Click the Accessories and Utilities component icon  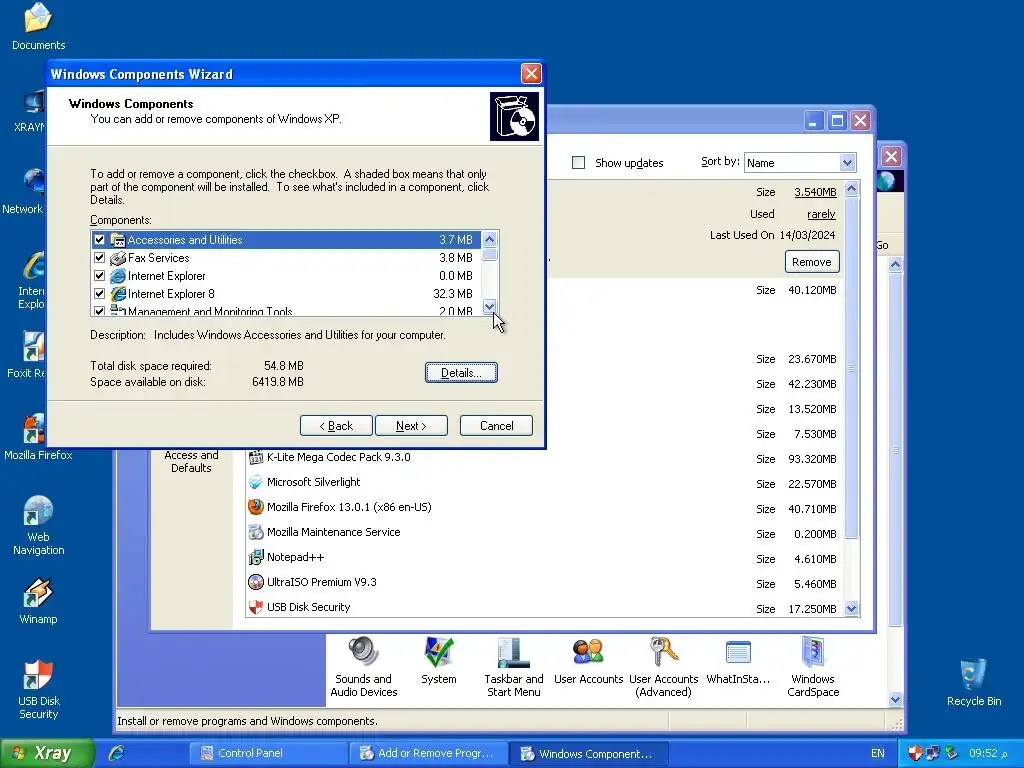point(118,240)
